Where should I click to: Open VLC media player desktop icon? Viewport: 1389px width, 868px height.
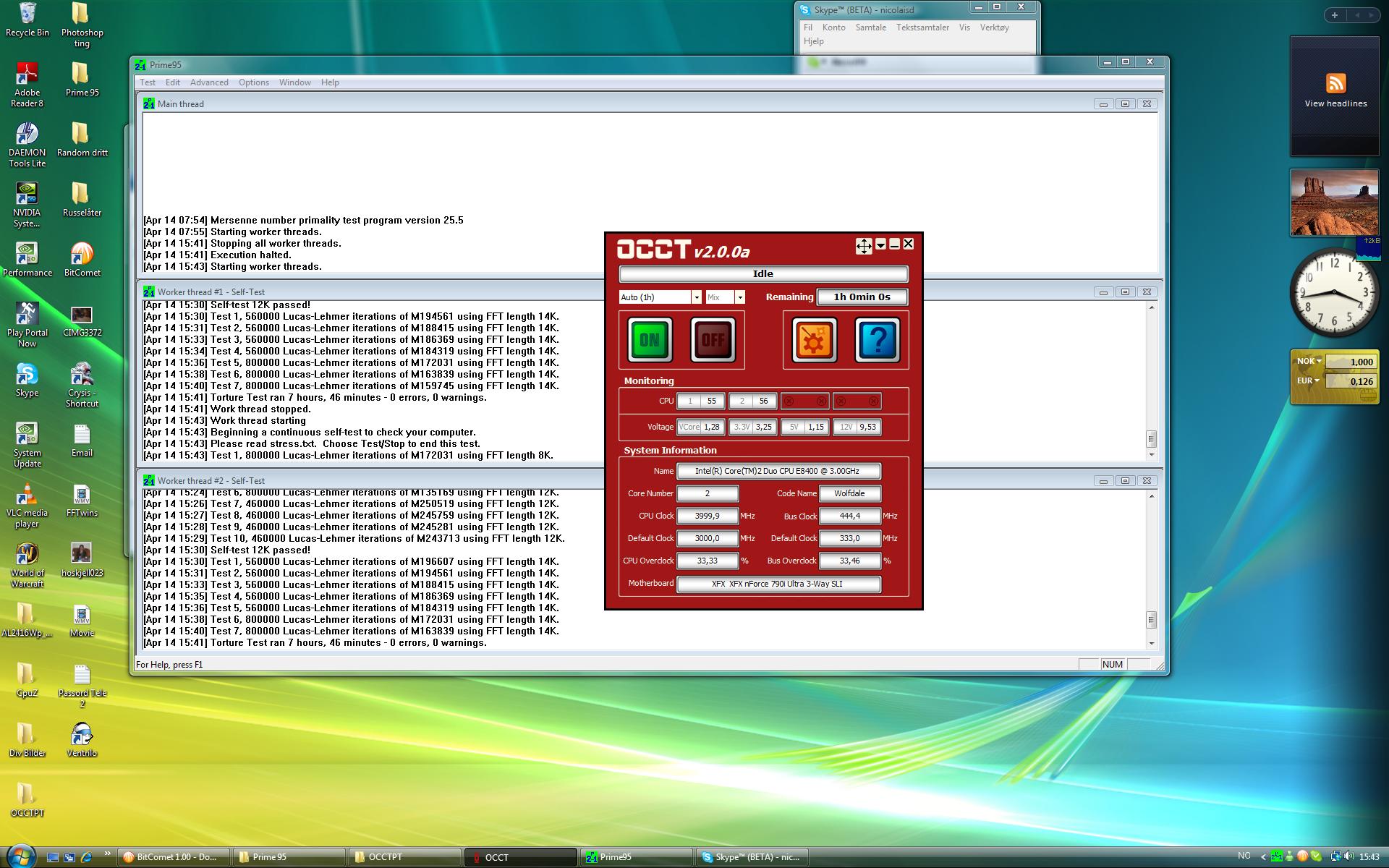pyautogui.click(x=27, y=506)
